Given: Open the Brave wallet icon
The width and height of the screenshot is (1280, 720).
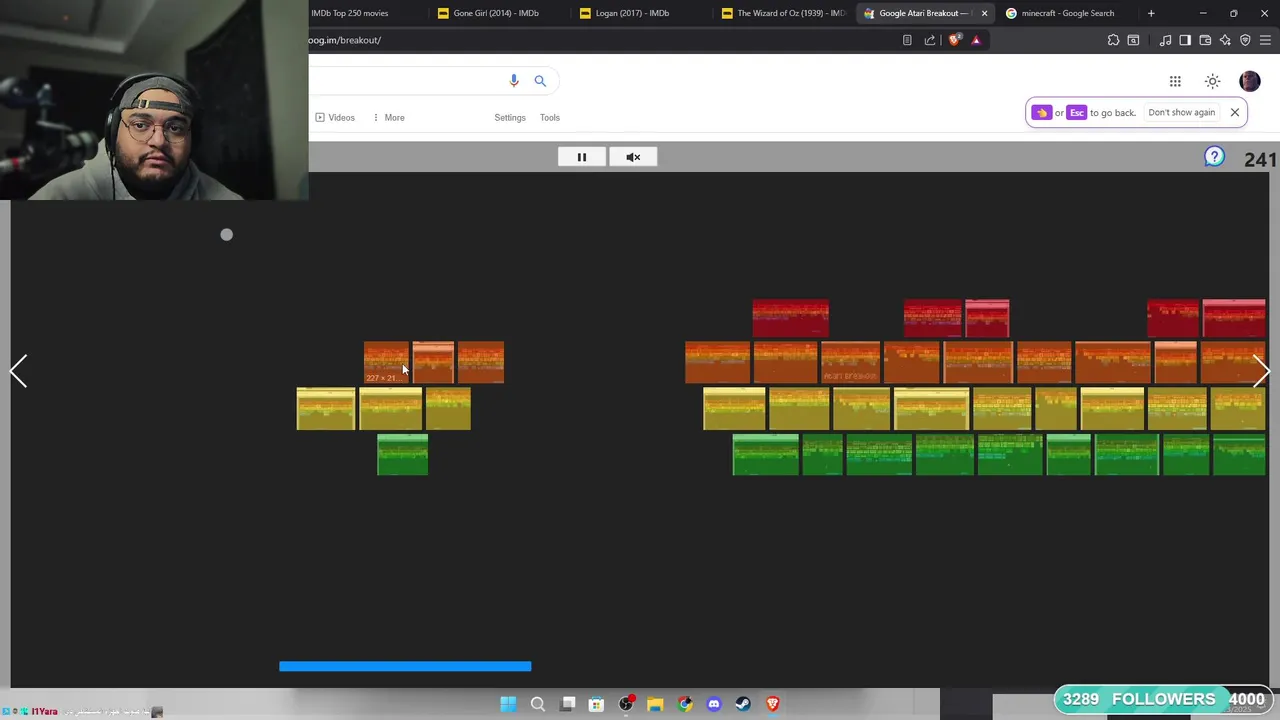Looking at the screenshot, I should point(1205,40).
